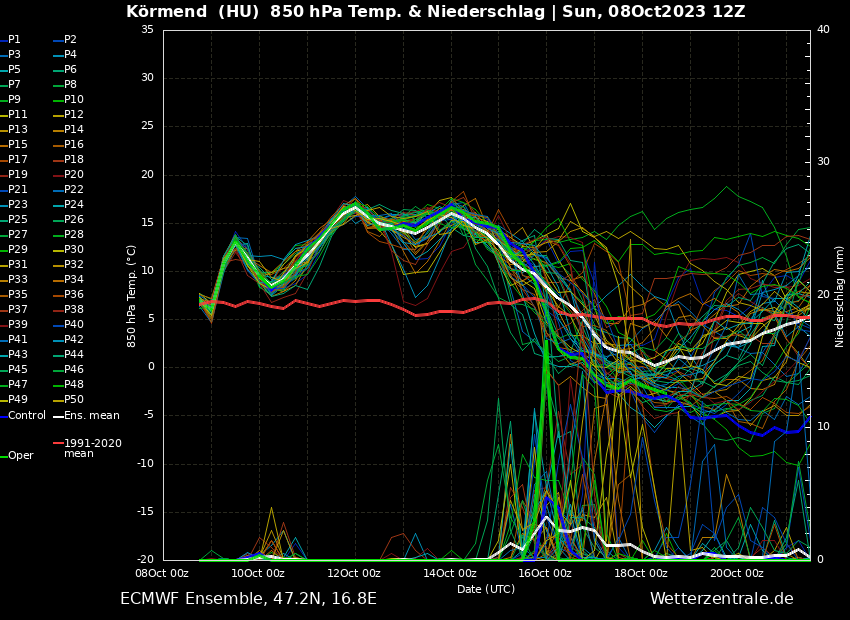Click the Wetterzentrale.de text

coord(721,599)
